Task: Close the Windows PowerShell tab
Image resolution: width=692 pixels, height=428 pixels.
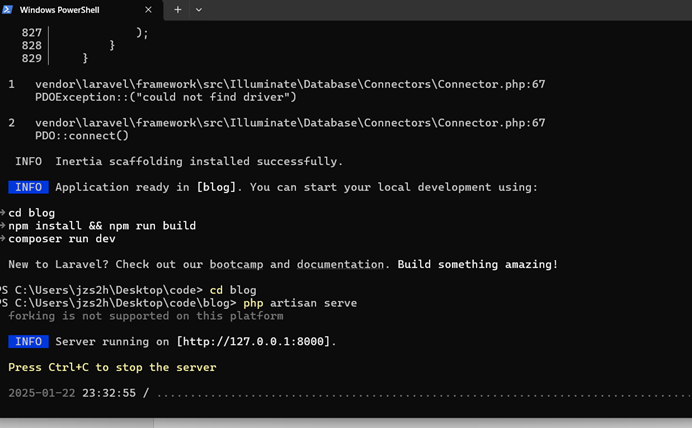Action: coord(148,10)
